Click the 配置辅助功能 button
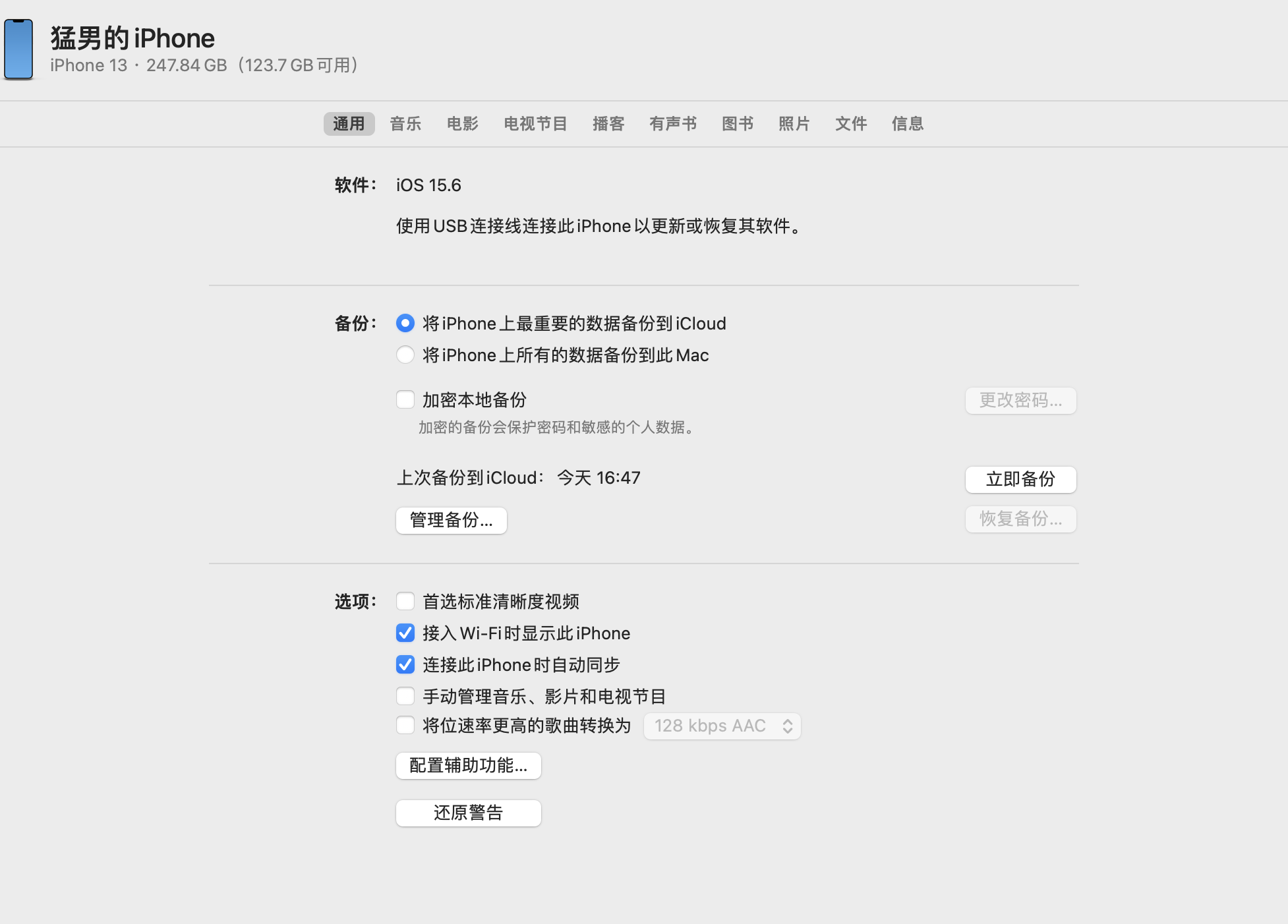The image size is (1288, 924). [468, 765]
